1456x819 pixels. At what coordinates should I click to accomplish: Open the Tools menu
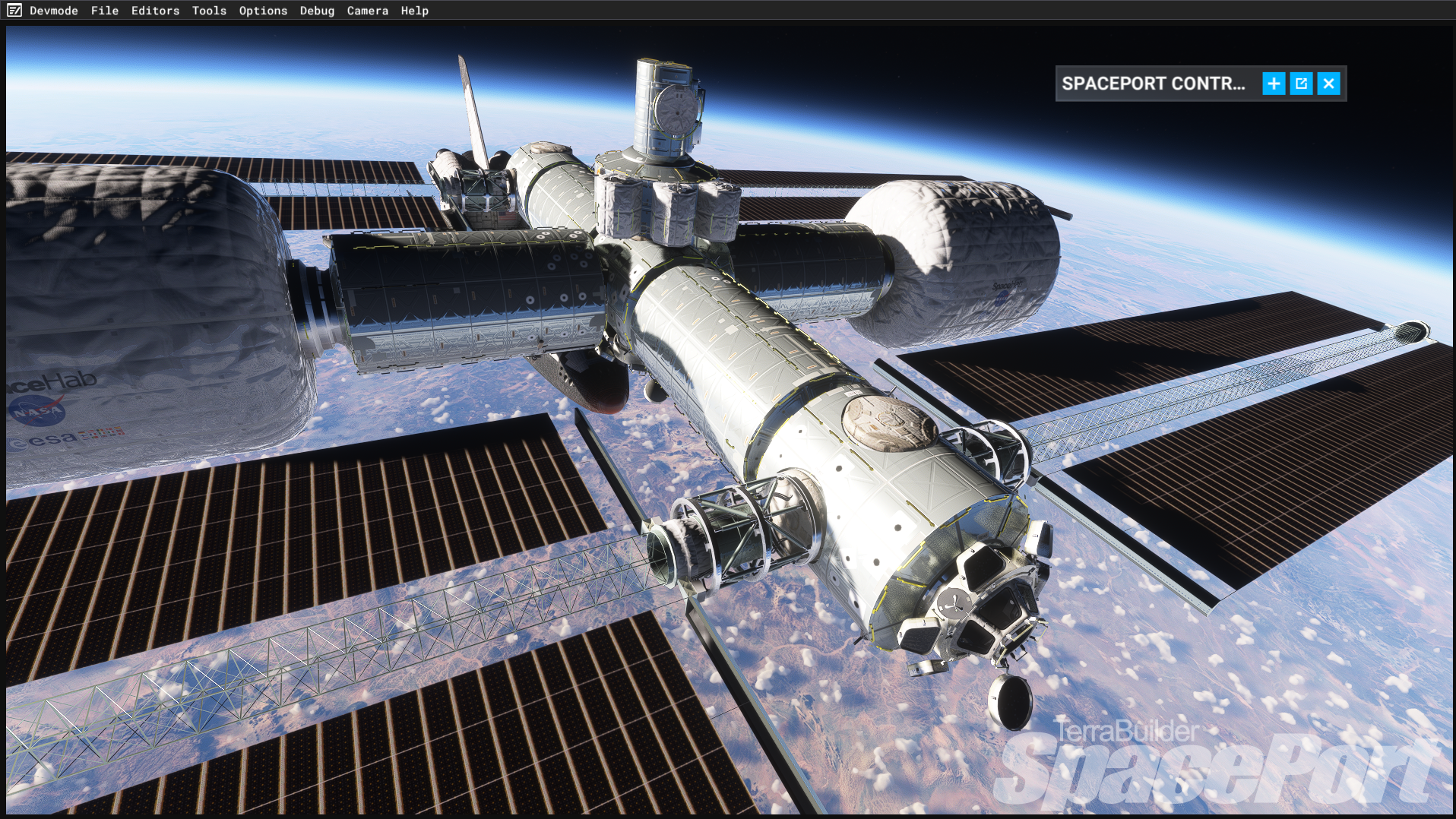209,11
